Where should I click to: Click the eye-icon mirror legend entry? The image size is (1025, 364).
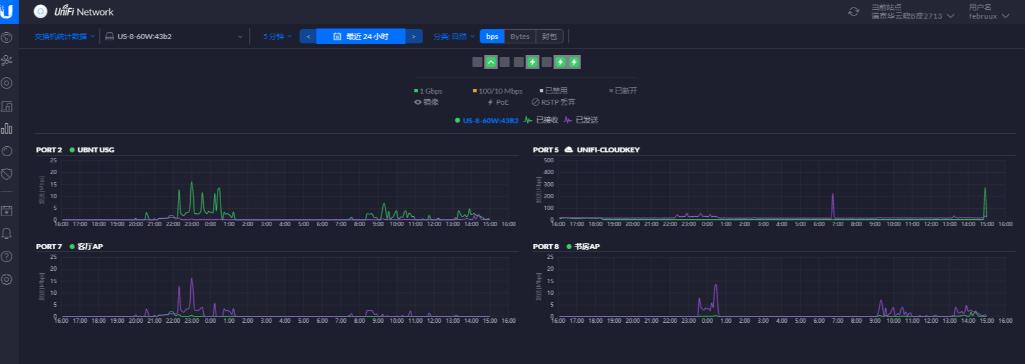click(426, 102)
